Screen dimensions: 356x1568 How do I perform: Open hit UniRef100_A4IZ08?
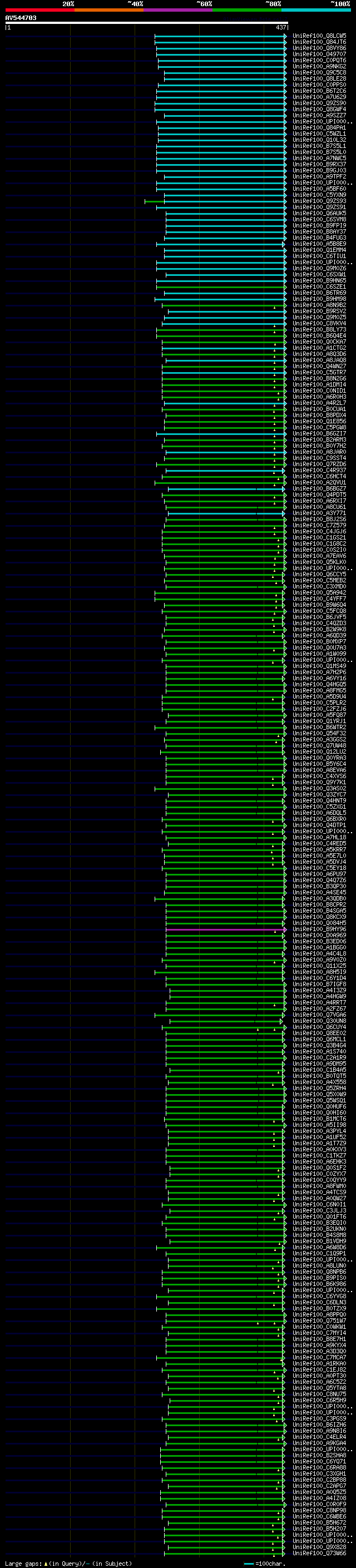point(319,1498)
